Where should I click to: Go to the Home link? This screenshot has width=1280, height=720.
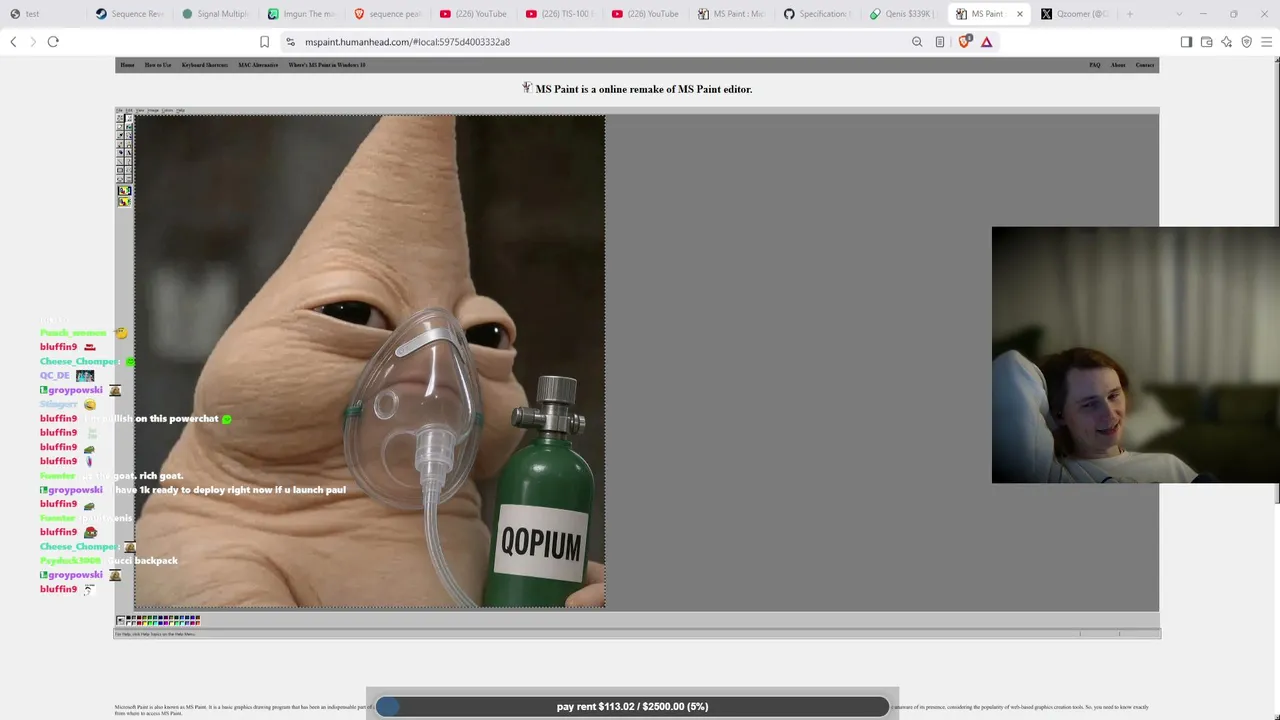coord(128,65)
